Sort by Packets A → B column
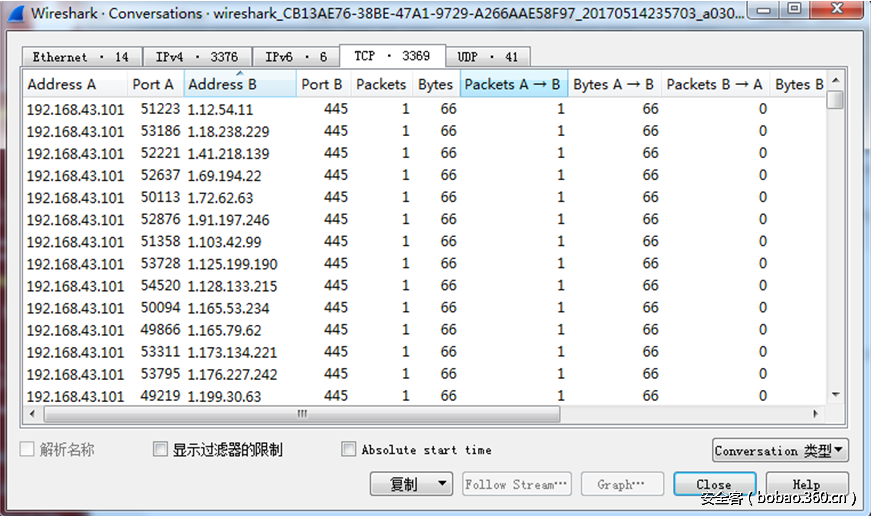This screenshot has height=516, width=871. [x=513, y=85]
